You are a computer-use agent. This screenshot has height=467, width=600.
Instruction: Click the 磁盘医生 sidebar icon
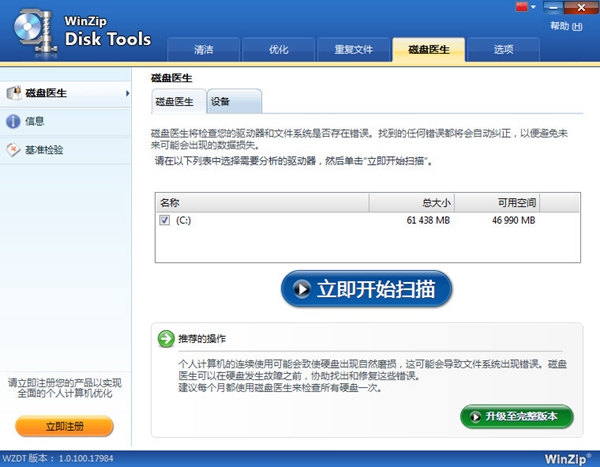pyautogui.click(x=14, y=93)
